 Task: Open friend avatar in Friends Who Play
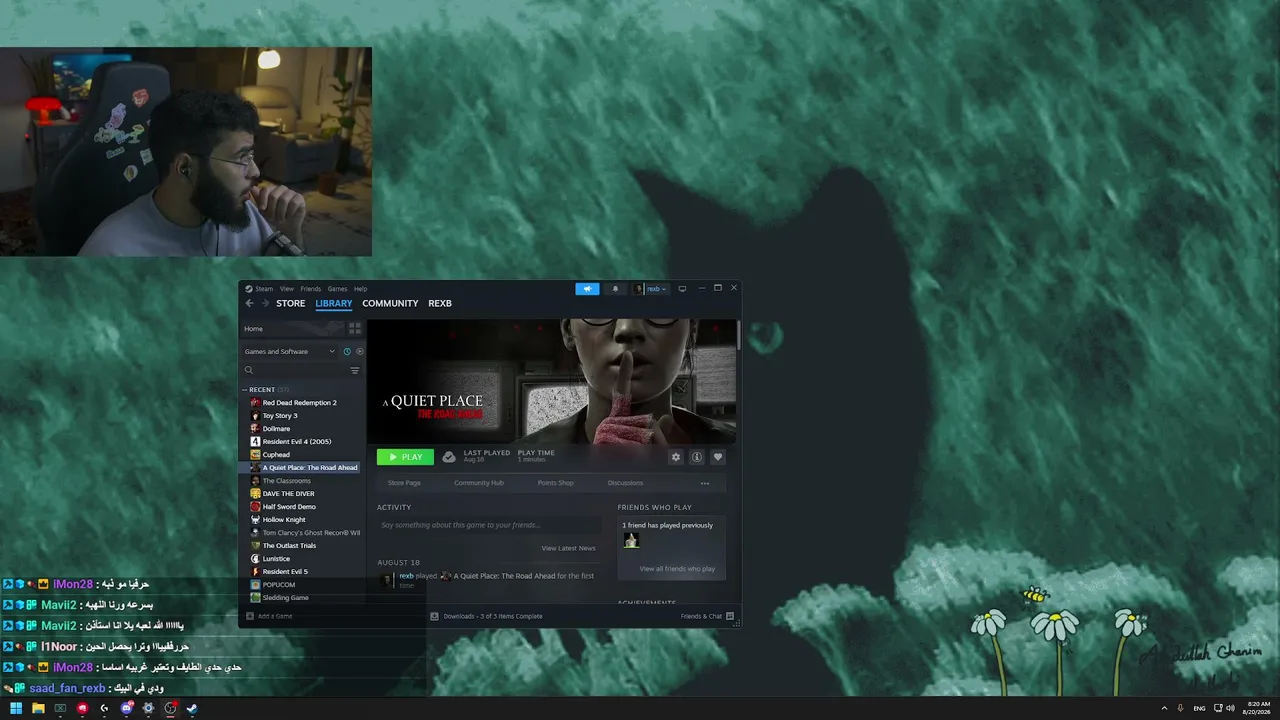coord(631,540)
